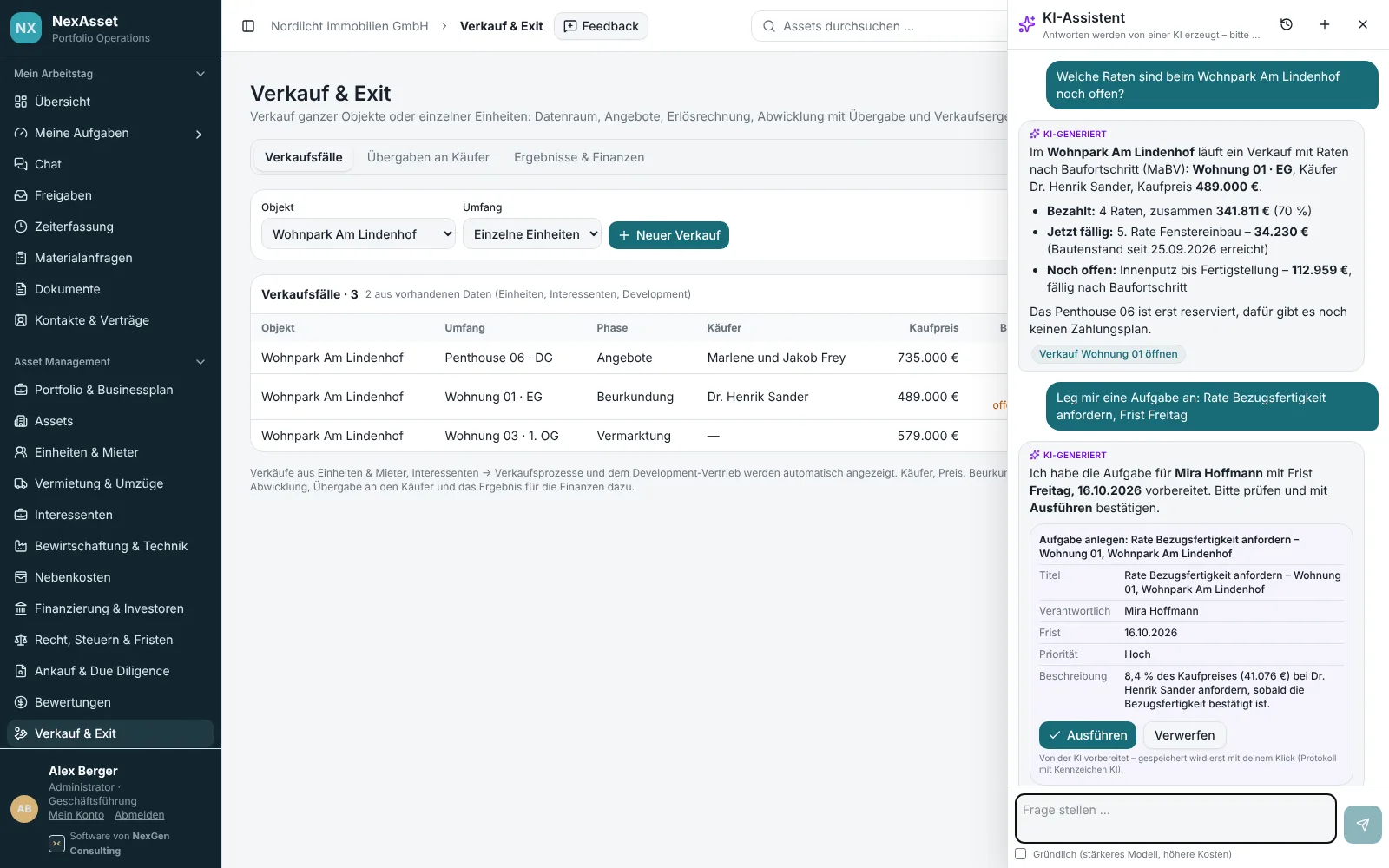Click Abmelden link
Image resolution: width=1389 pixels, height=868 pixels.
pos(139,815)
